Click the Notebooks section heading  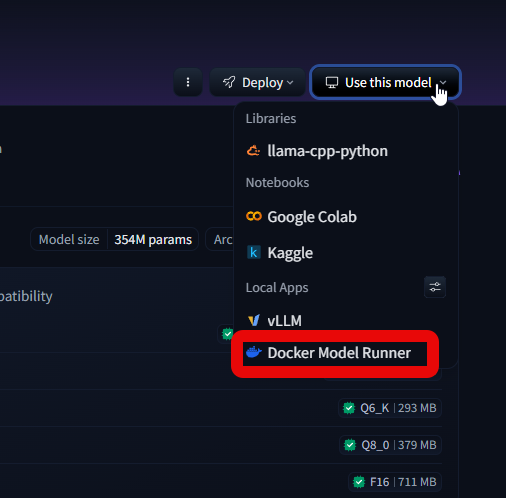[x=277, y=183]
